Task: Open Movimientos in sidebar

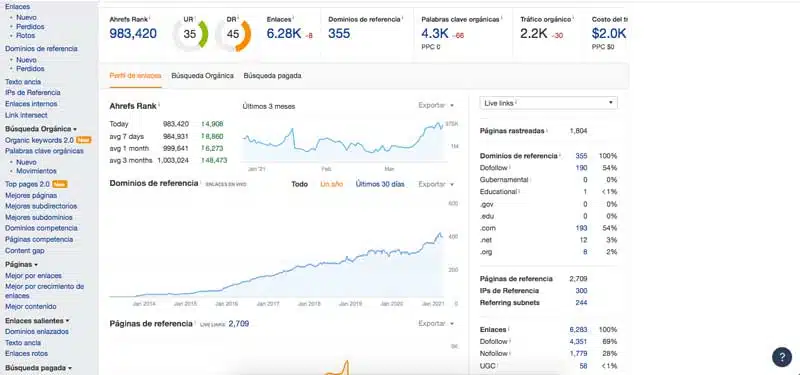Action: coord(36,171)
